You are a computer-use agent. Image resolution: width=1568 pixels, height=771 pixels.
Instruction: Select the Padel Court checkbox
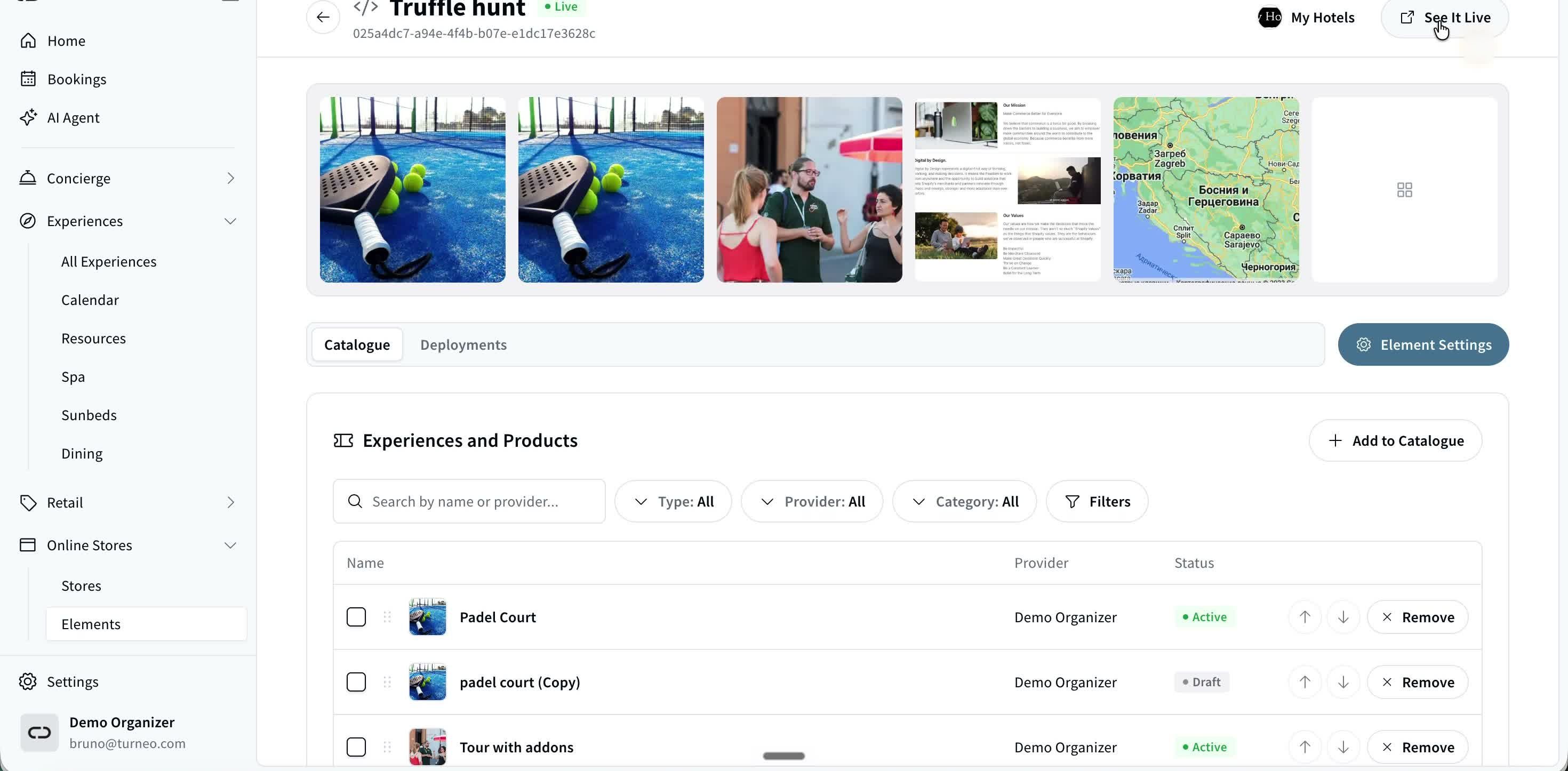pos(356,617)
